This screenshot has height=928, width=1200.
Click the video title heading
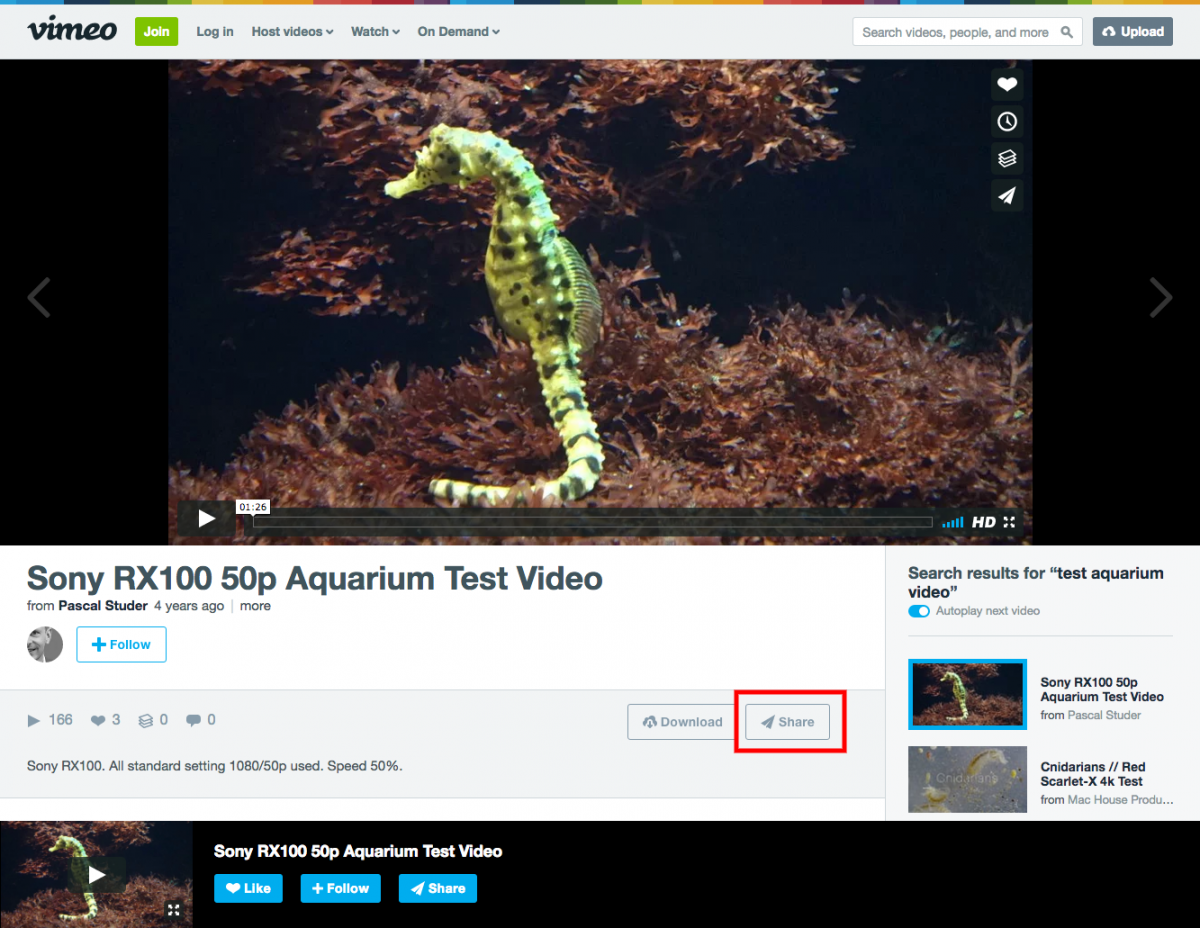315,578
